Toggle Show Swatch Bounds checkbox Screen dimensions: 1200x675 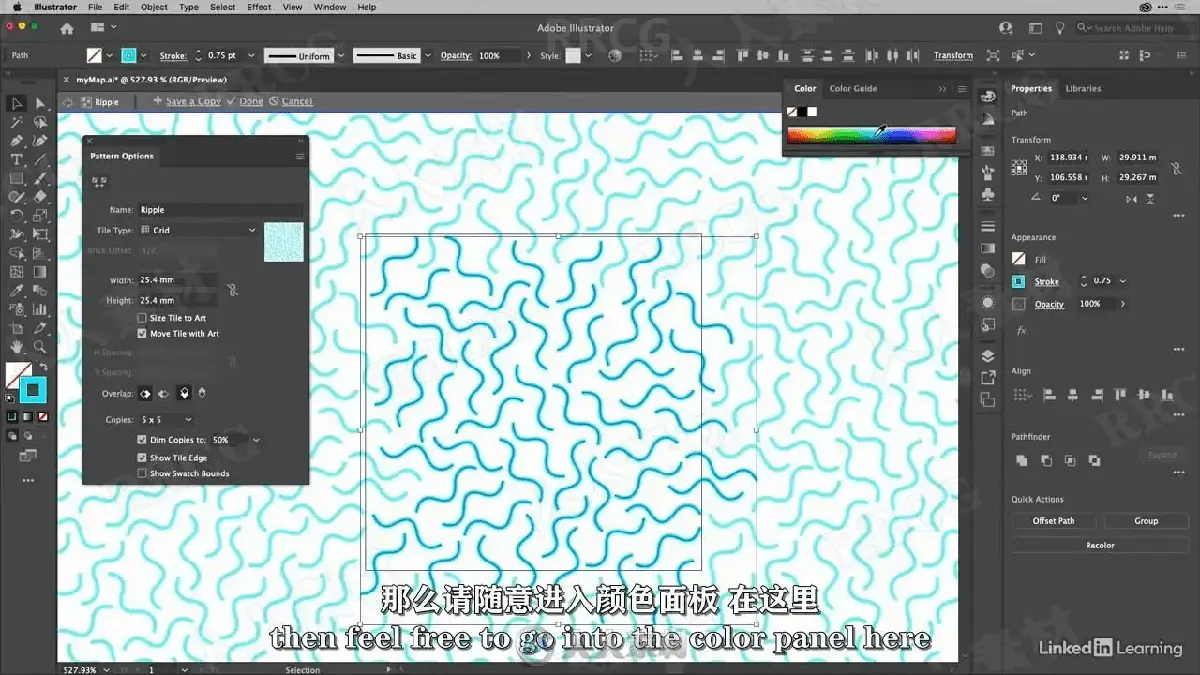click(141, 473)
